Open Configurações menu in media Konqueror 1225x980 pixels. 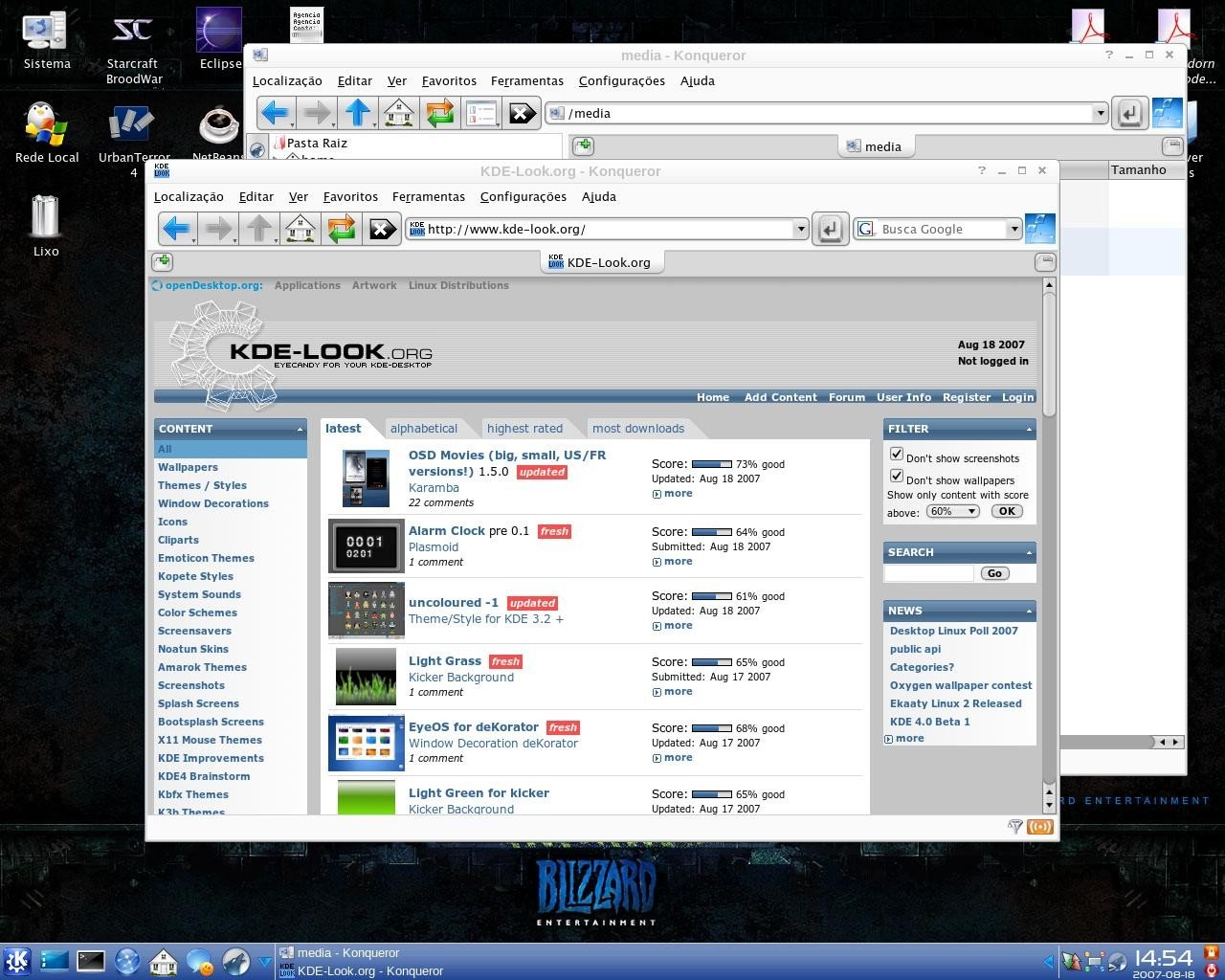click(622, 80)
